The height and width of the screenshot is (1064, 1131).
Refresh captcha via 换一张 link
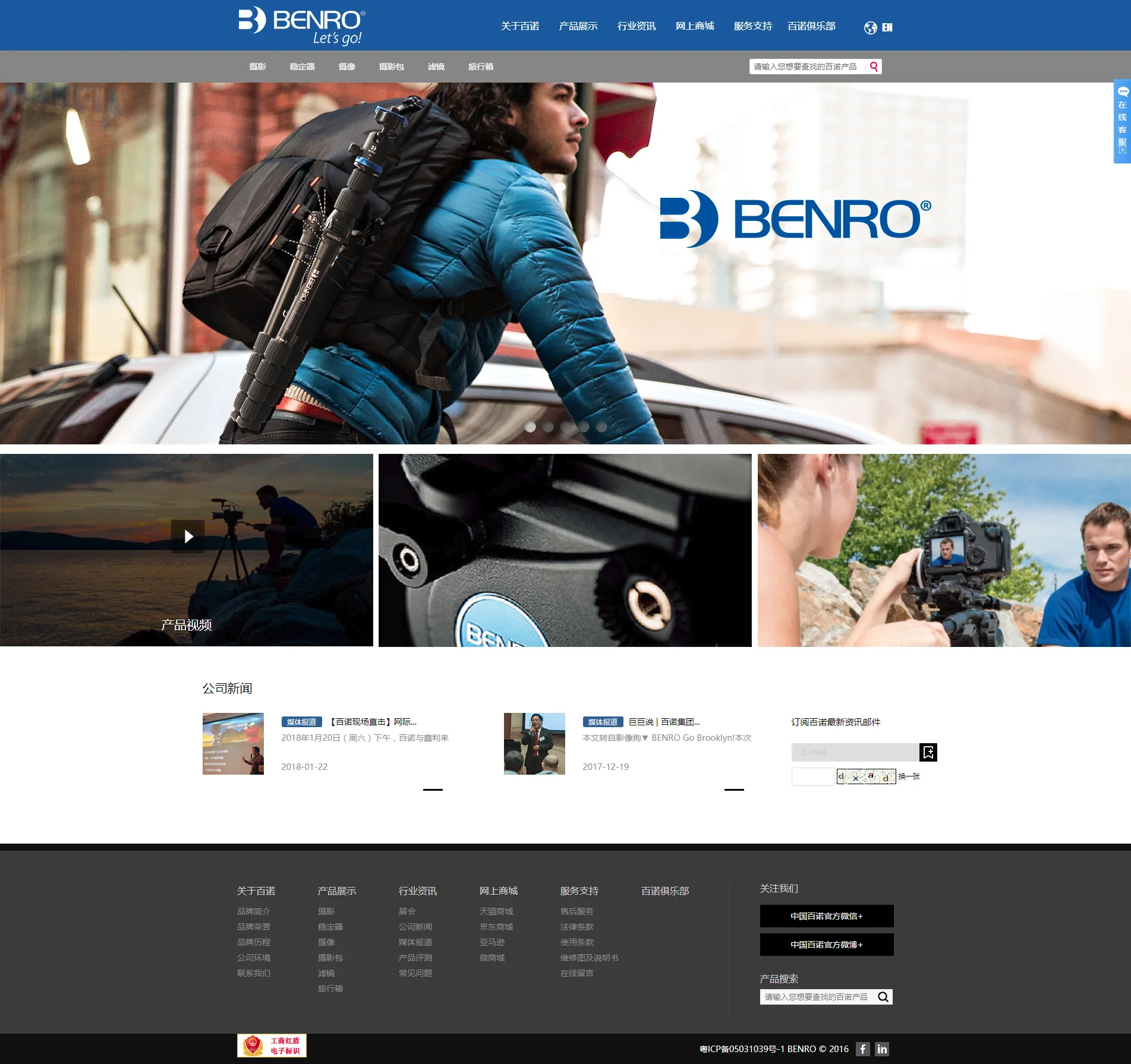click(x=909, y=776)
